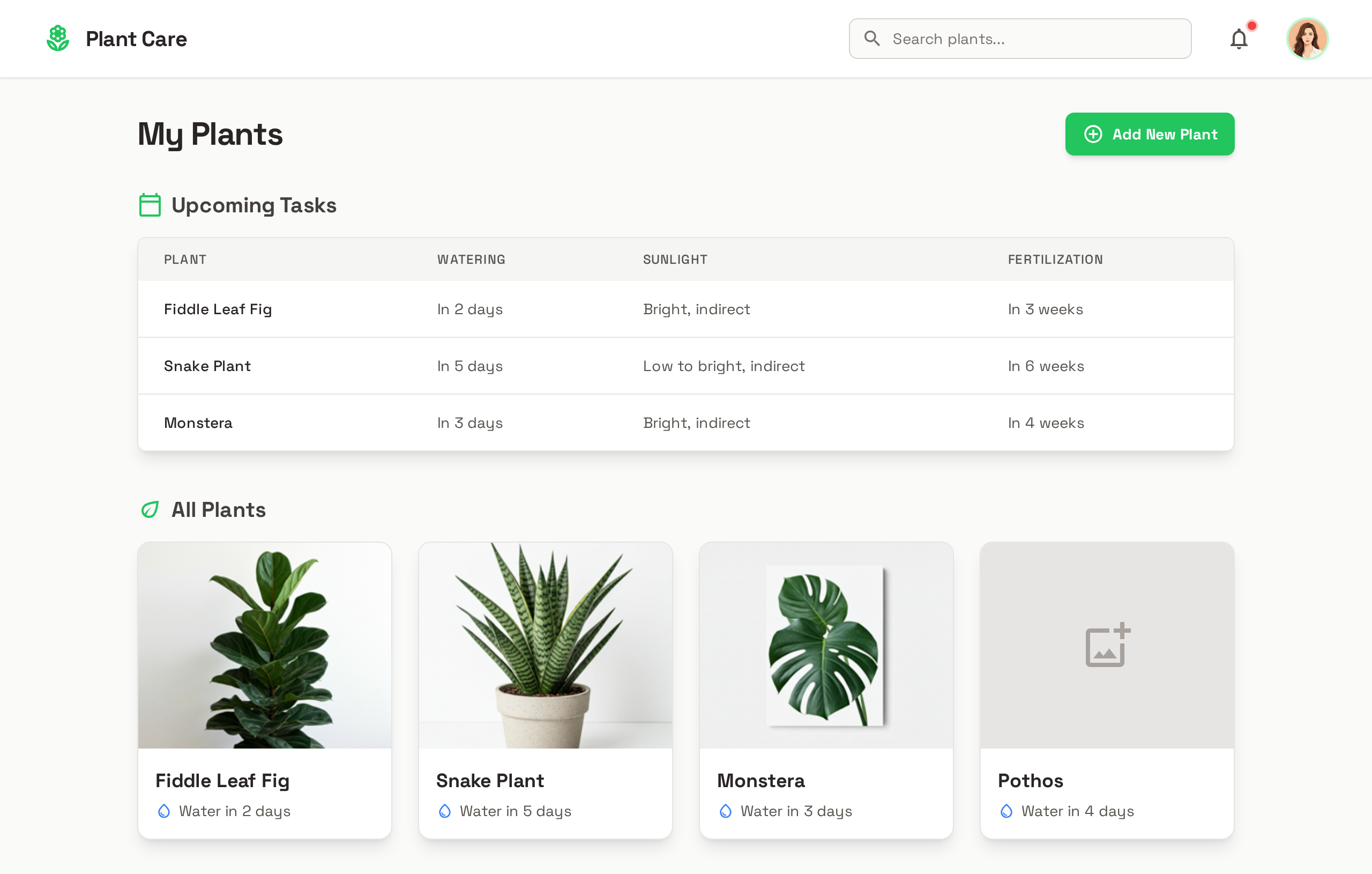This screenshot has height=874, width=1372.
Task: Open the Monstera photo thumbnail
Action: tap(826, 646)
